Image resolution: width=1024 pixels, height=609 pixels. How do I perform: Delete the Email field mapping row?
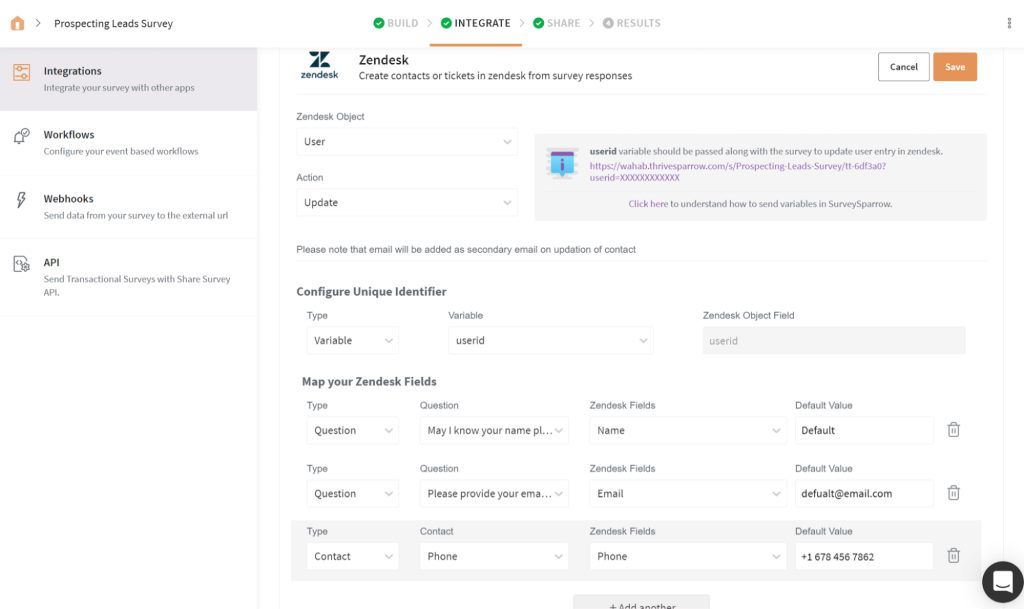(953, 493)
